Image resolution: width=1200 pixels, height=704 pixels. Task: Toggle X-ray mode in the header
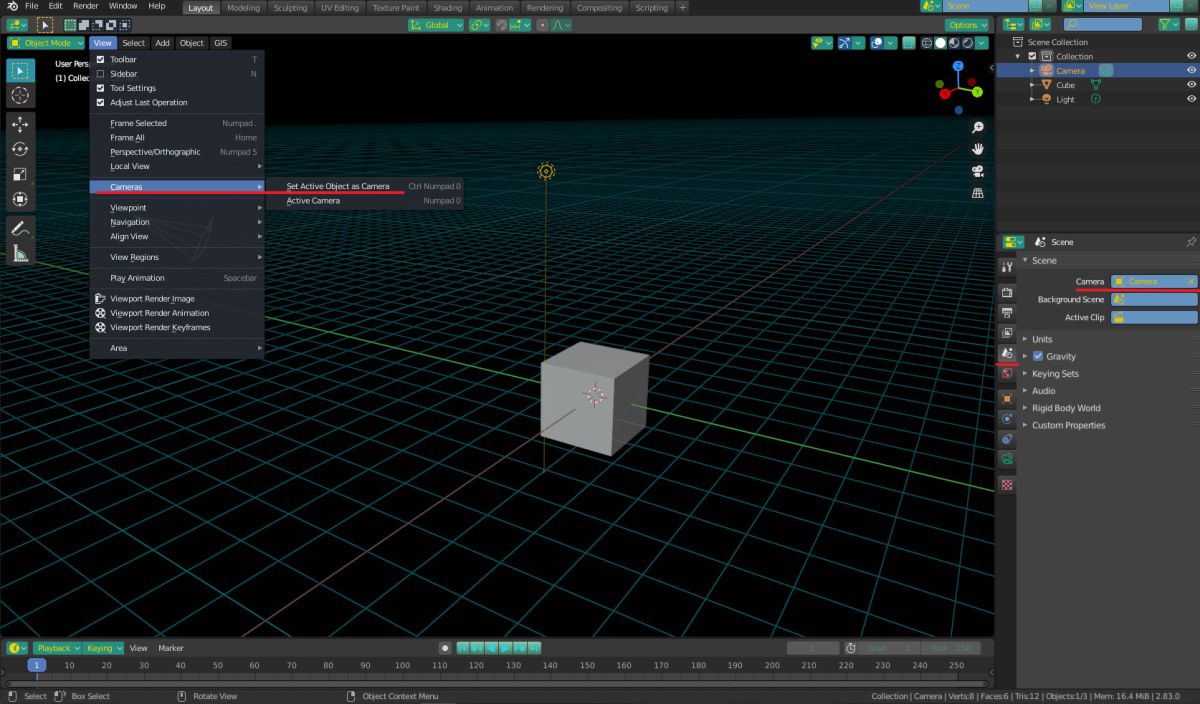(908, 43)
